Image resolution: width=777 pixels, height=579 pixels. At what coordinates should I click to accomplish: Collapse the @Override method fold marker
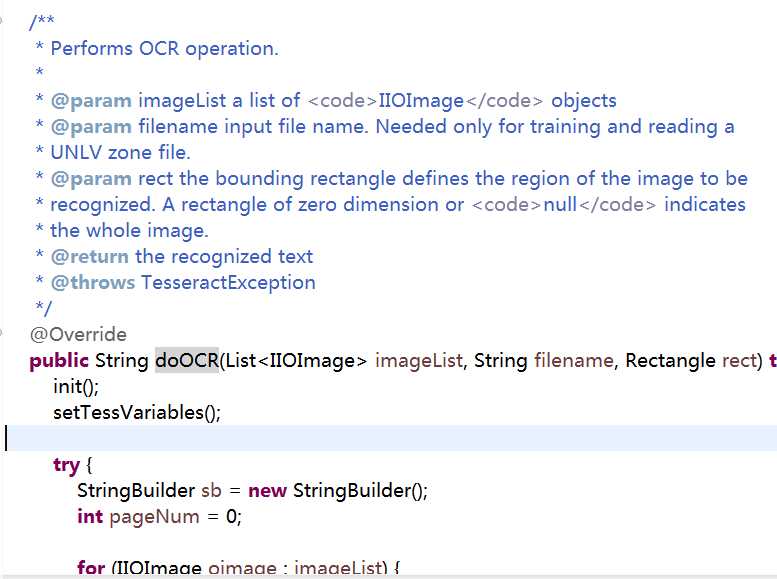(x=1, y=331)
